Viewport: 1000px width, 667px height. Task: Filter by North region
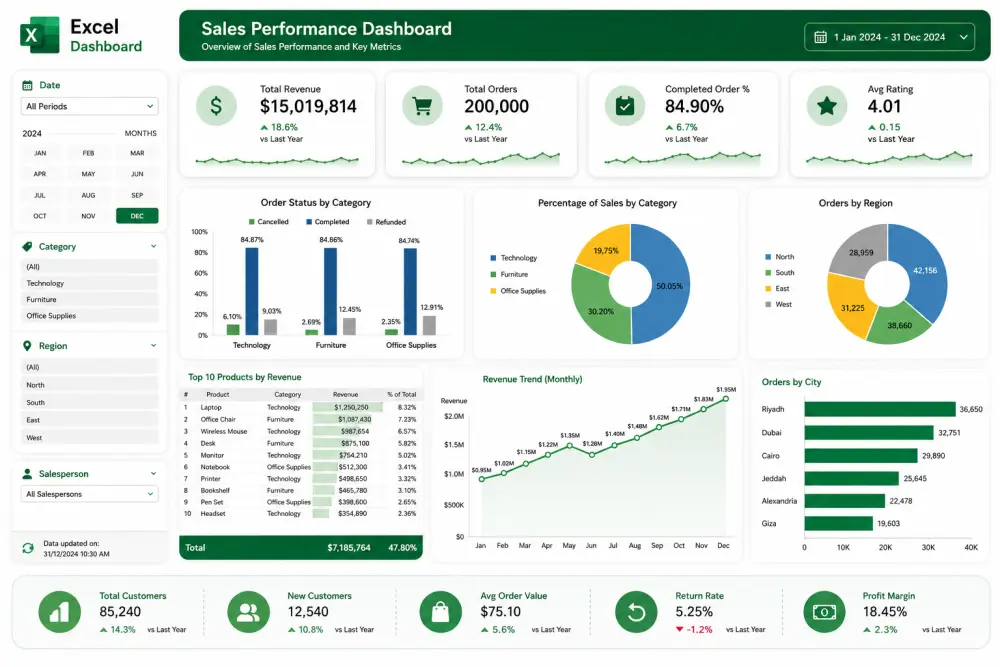pos(89,385)
